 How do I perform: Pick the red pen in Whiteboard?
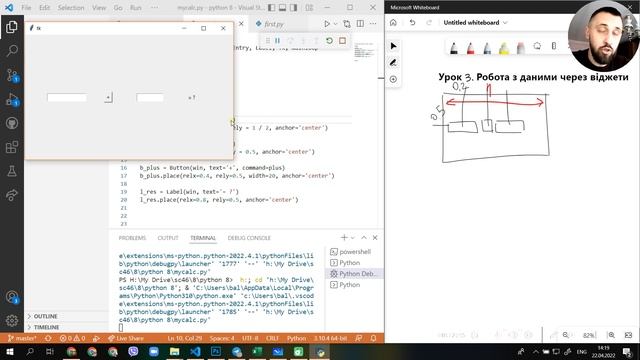click(x=471, y=48)
